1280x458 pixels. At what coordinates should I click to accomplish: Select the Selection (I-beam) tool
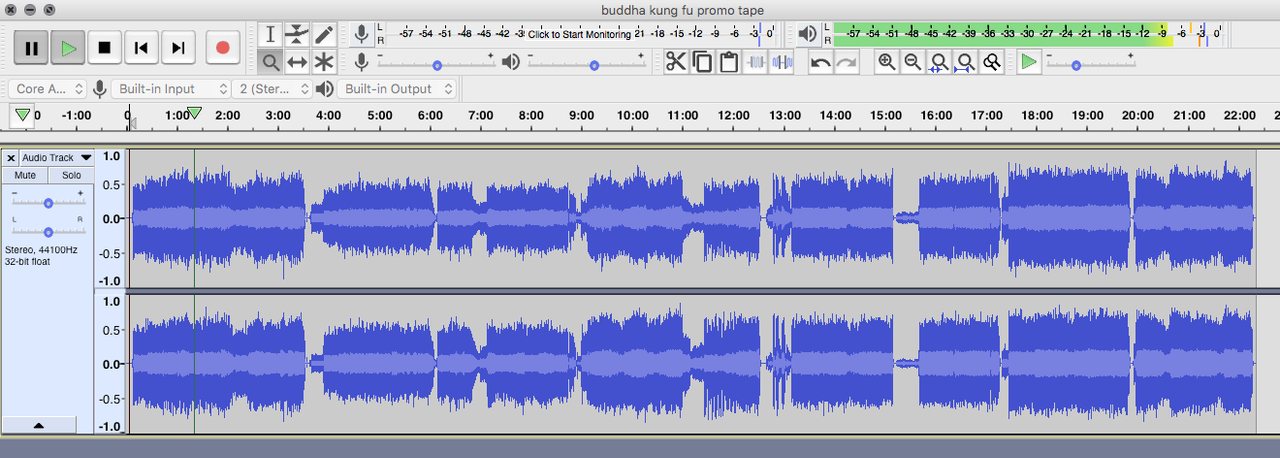[x=270, y=34]
